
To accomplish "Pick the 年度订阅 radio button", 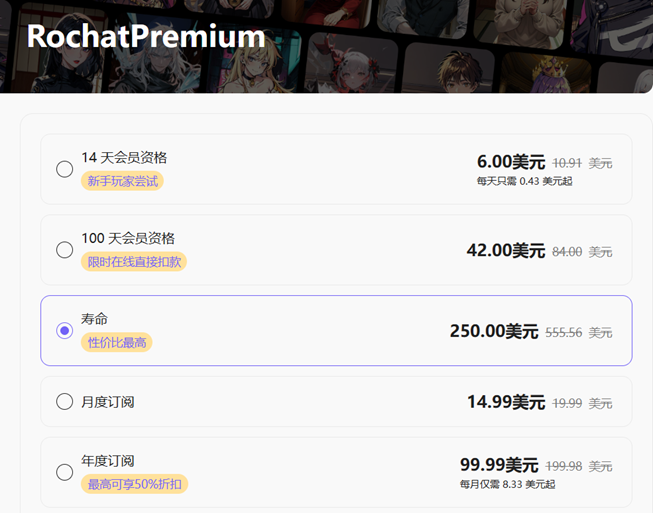I will click(x=65, y=472).
